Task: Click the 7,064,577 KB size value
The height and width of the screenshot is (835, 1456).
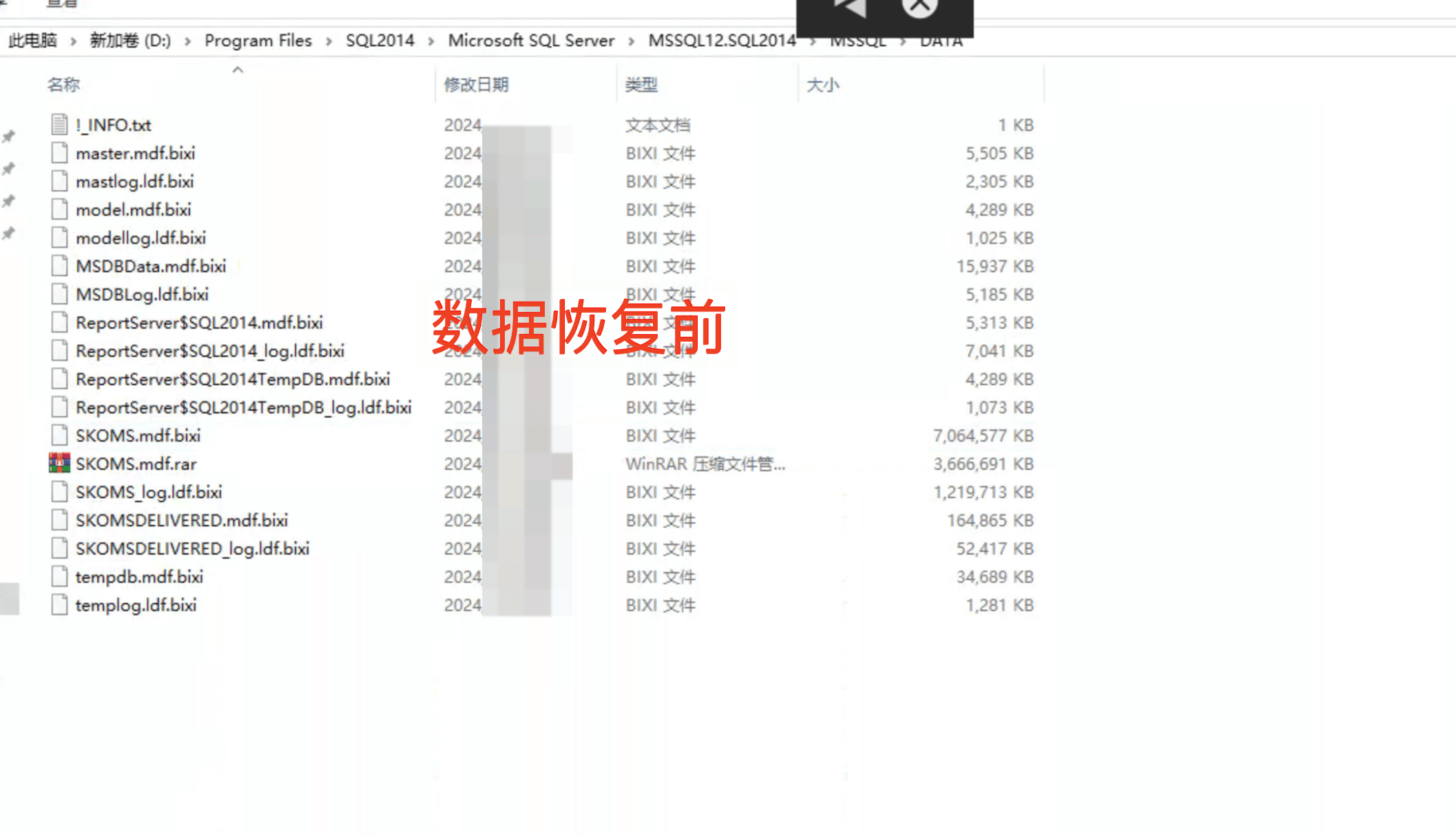Action: (984, 435)
